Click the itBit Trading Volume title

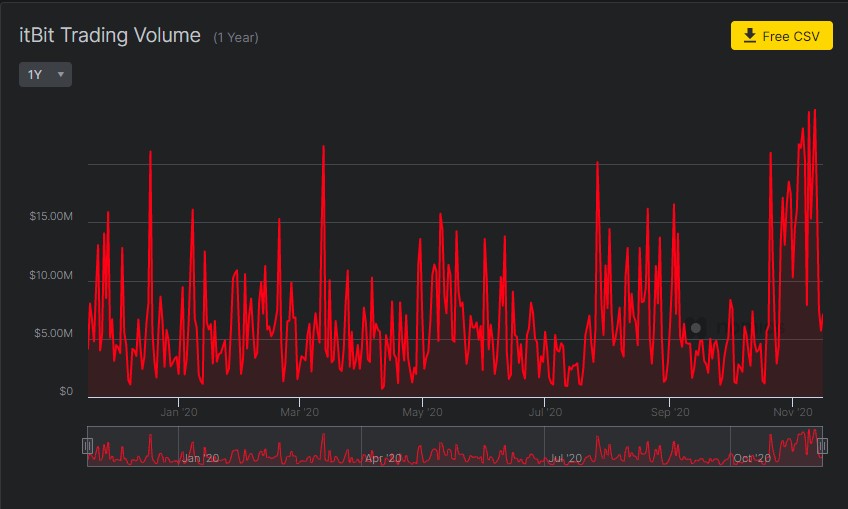[110, 35]
